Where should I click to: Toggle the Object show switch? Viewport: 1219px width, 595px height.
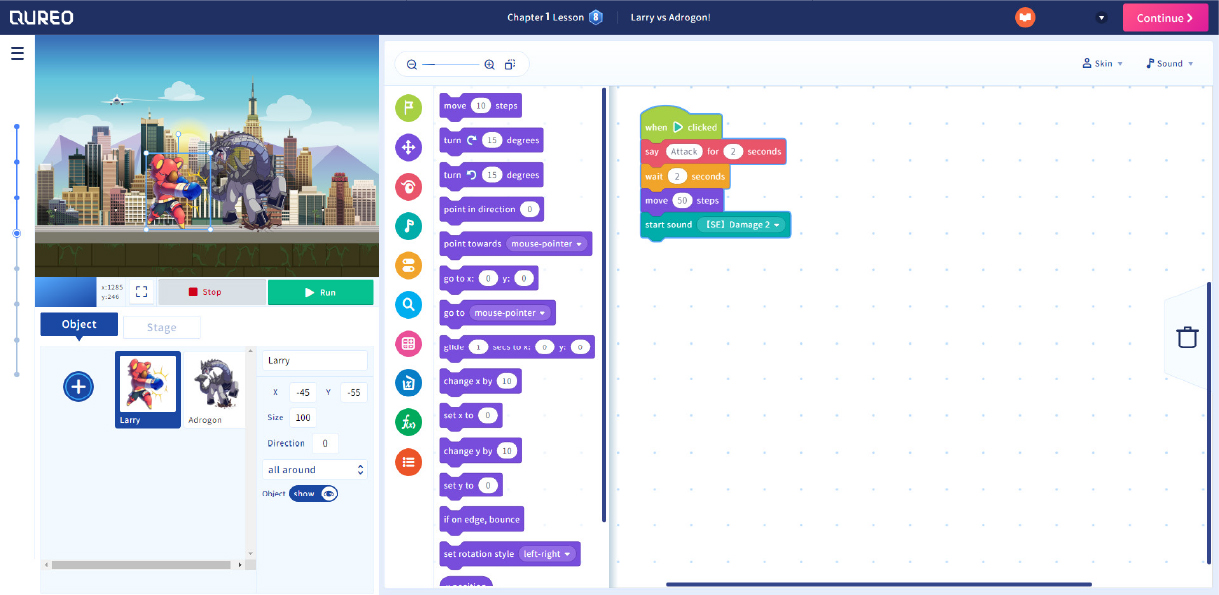click(313, 493)
